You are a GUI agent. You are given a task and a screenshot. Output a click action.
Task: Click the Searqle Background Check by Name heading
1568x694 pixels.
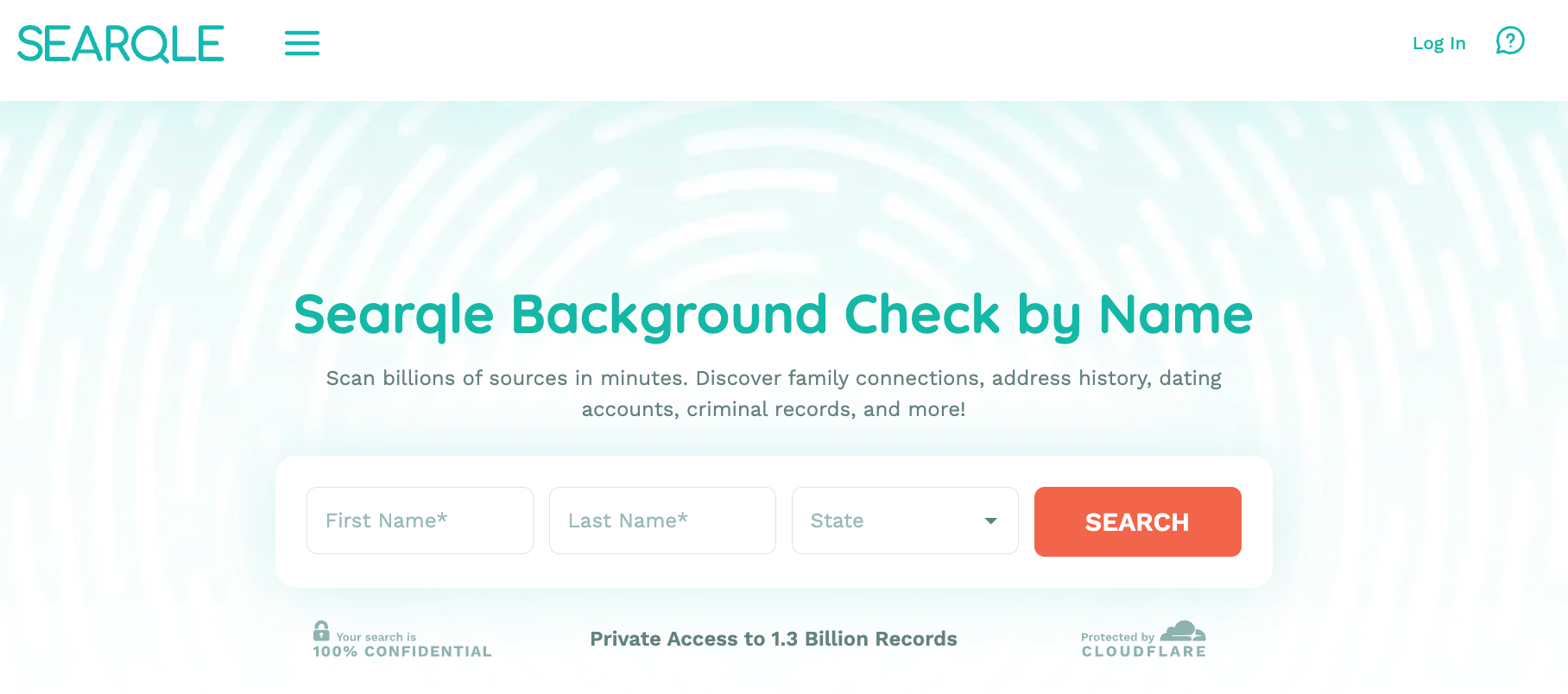pyautogui.click(x=773, y=314)
